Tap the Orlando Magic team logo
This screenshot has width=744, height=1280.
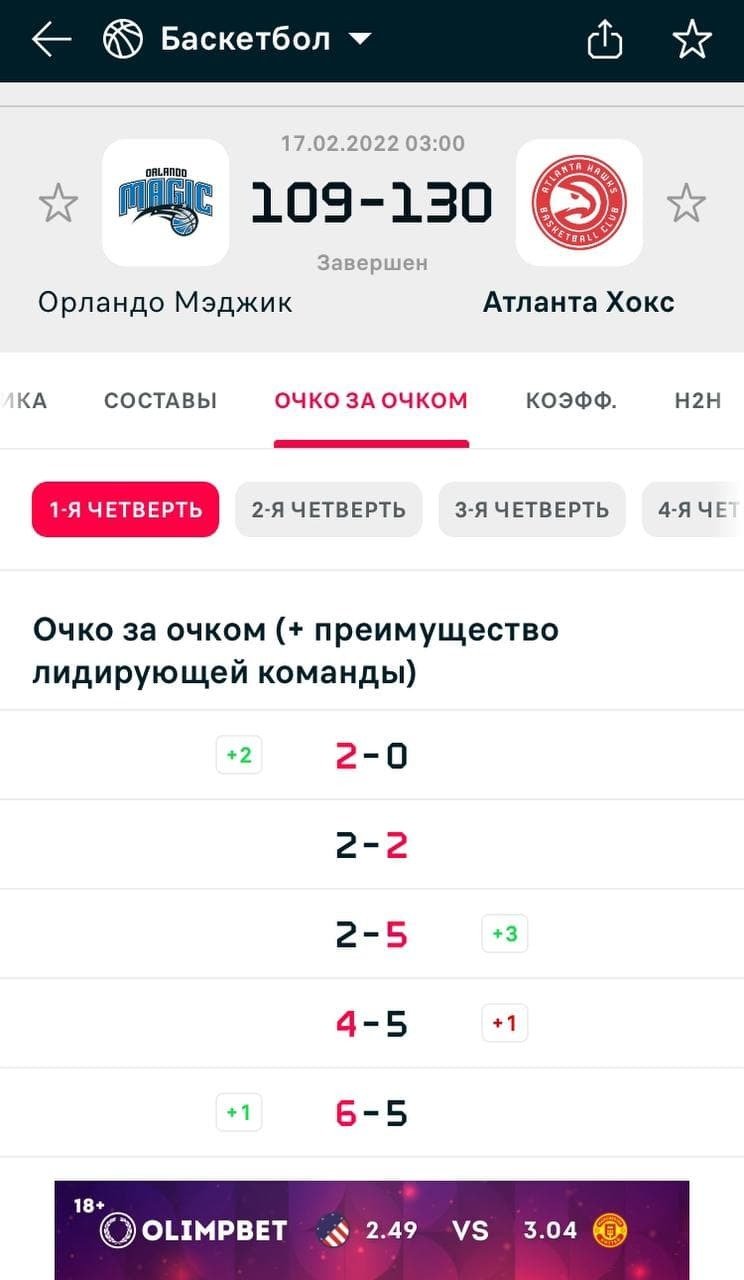click(x=166, y=202)
